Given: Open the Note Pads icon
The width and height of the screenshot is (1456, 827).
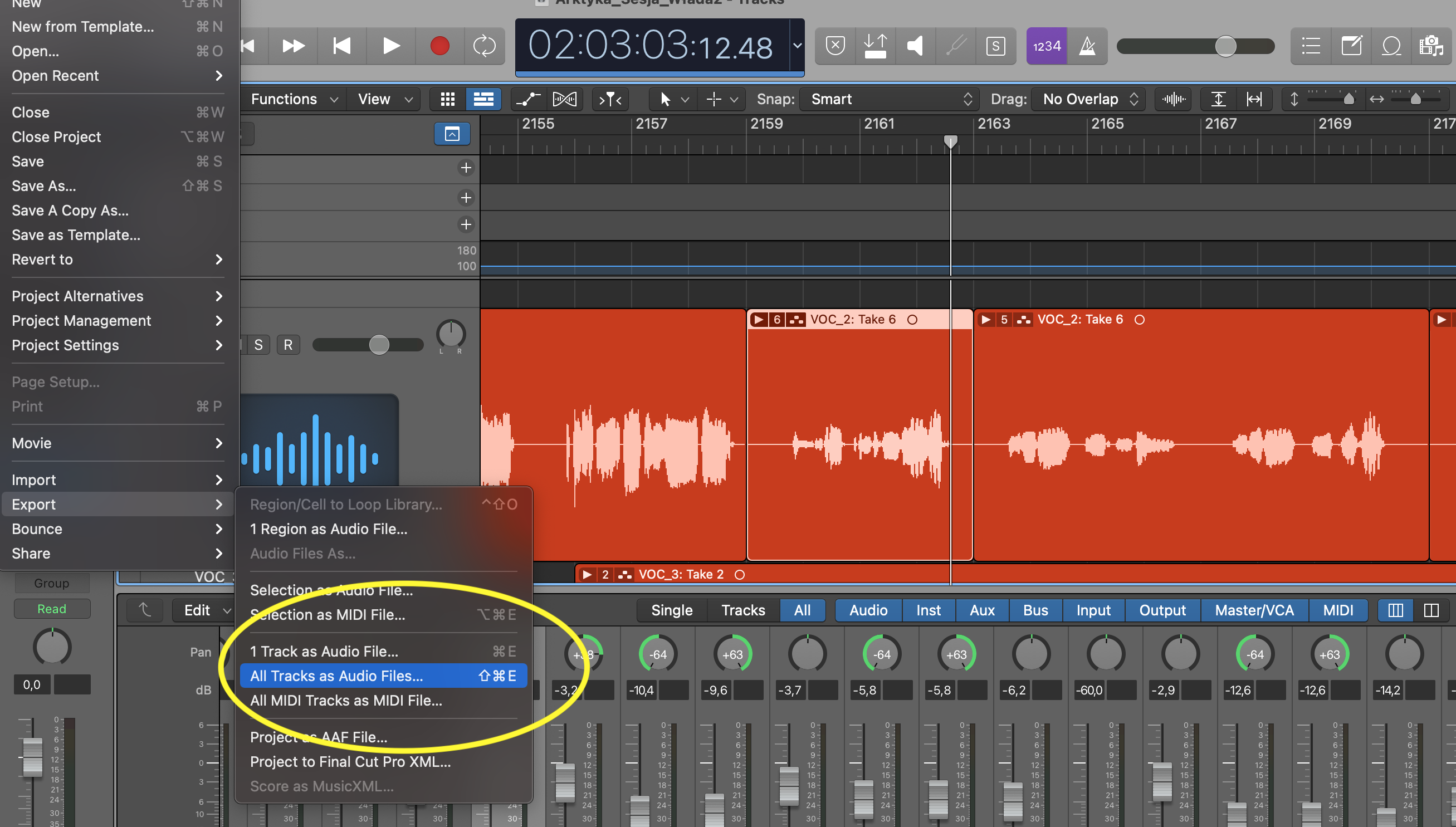Looking at the screenshot, I should tap(1351, 46).
